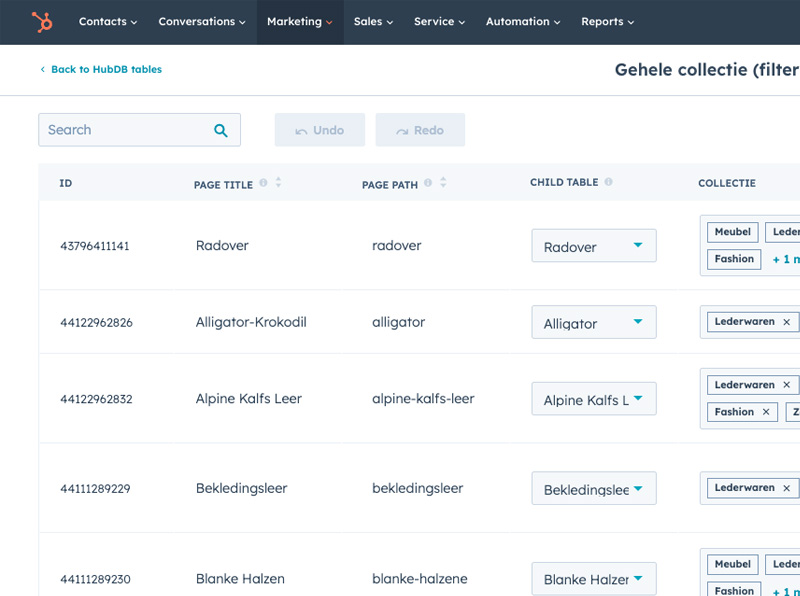Viewport: 800px width, 596px height.
Task: Remove Lederwaren tag in Alligator-Krokodil row
Action: tap(786, 322)
